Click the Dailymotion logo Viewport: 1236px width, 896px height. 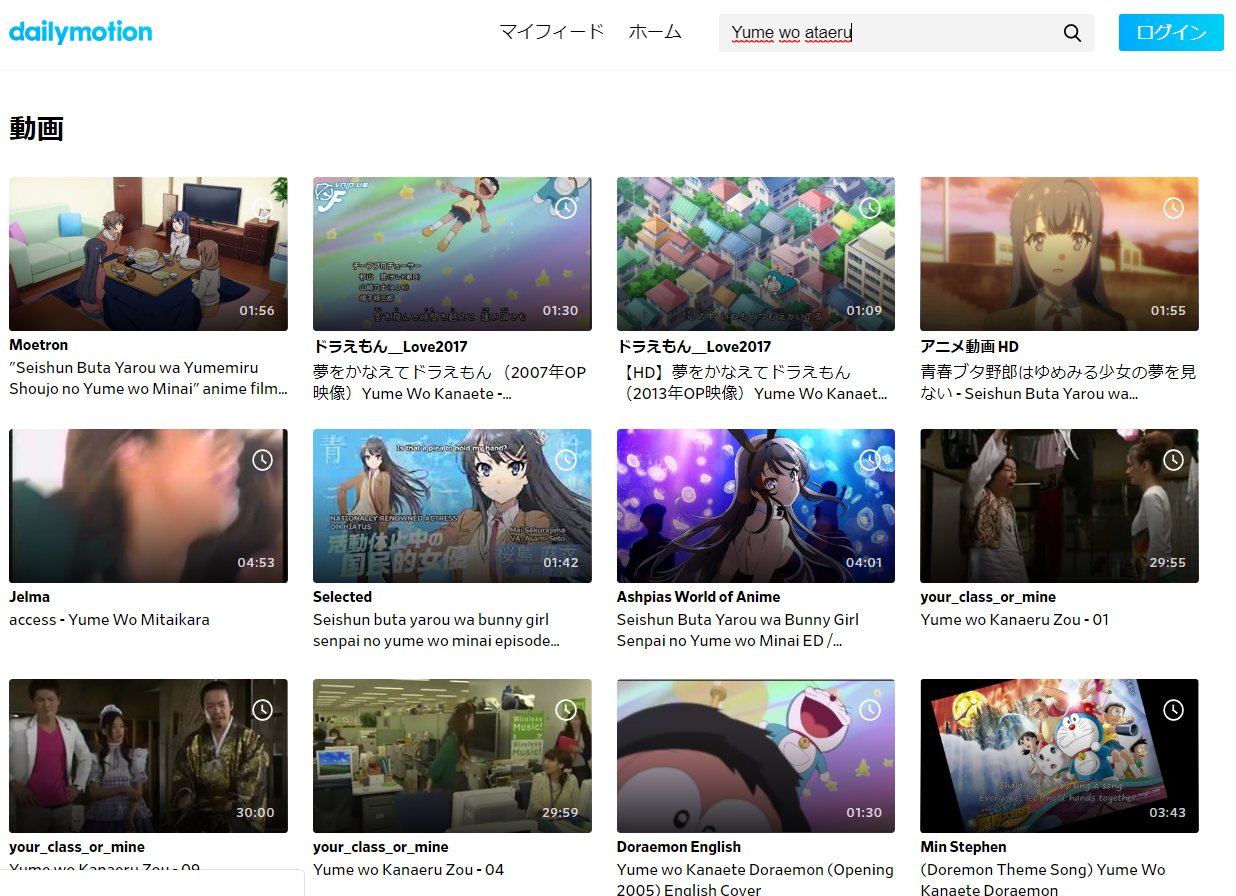click(x=81, y=32)
